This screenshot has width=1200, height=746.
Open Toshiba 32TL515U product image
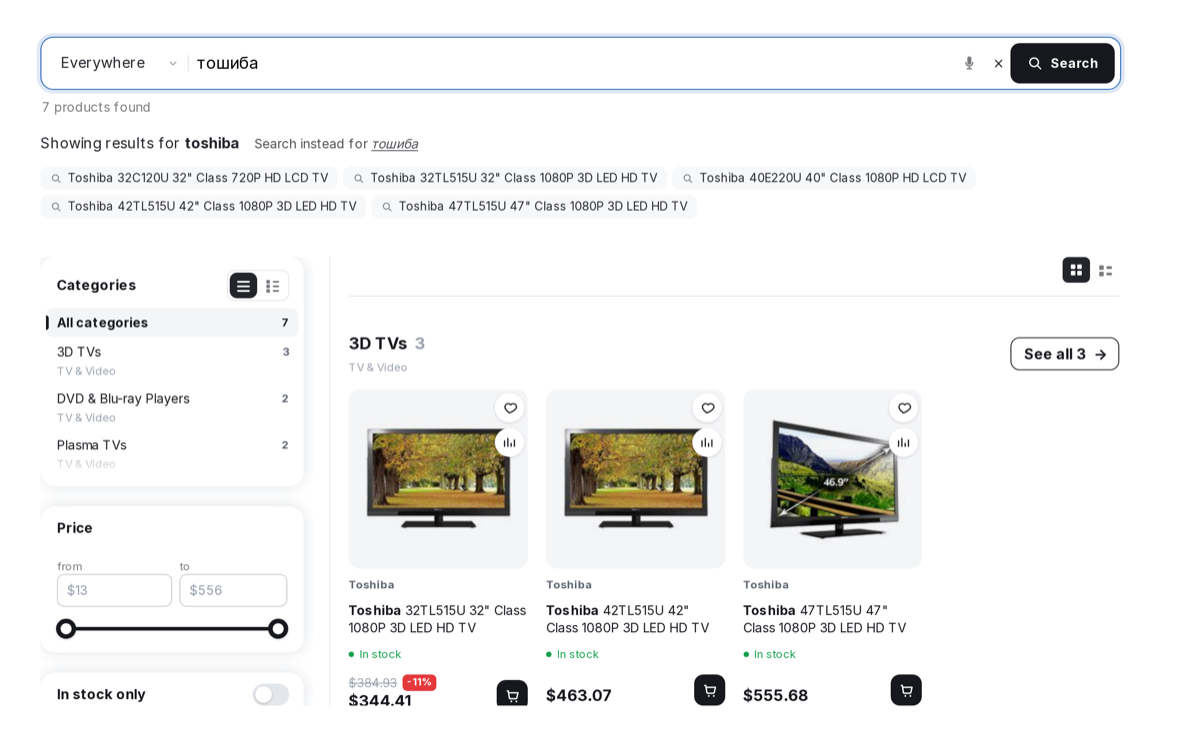pyautogui.click(x=438, y=479)
